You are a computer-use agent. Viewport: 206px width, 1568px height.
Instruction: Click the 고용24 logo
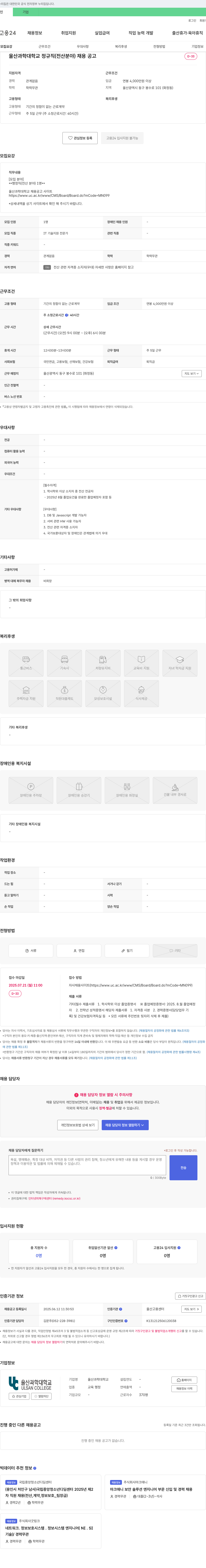click(x=8, y=33)
